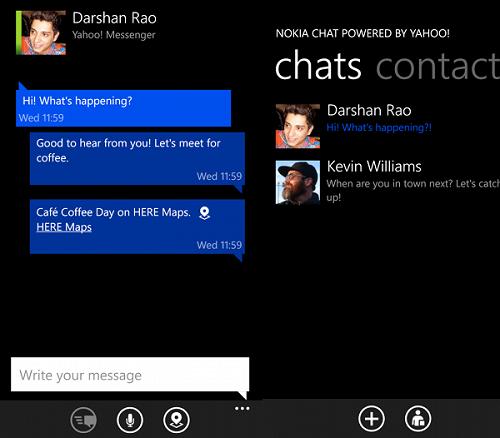This screenshot has width=500, height=438.
Task: Tap the send message icon
Action: (84, 420)
